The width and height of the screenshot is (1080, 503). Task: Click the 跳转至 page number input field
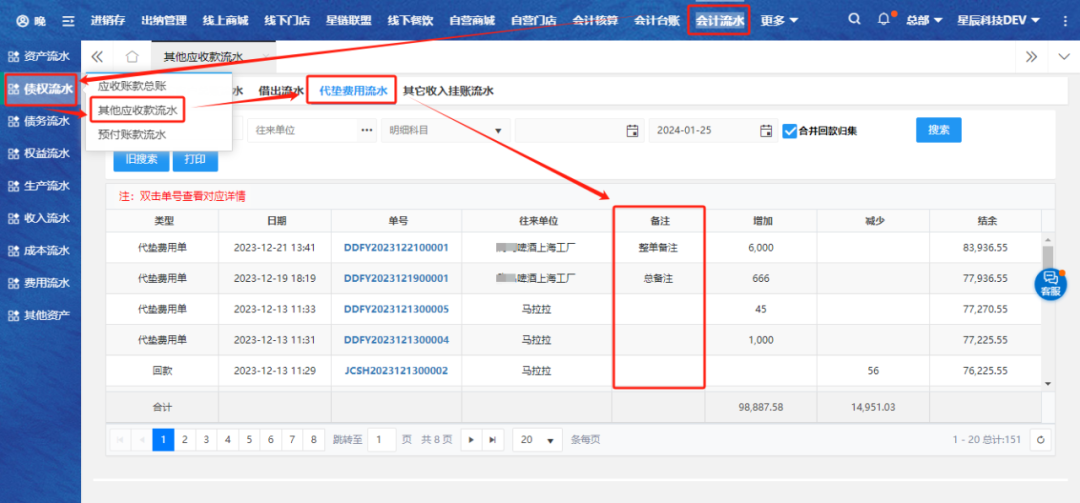click(x=381, y=439)
